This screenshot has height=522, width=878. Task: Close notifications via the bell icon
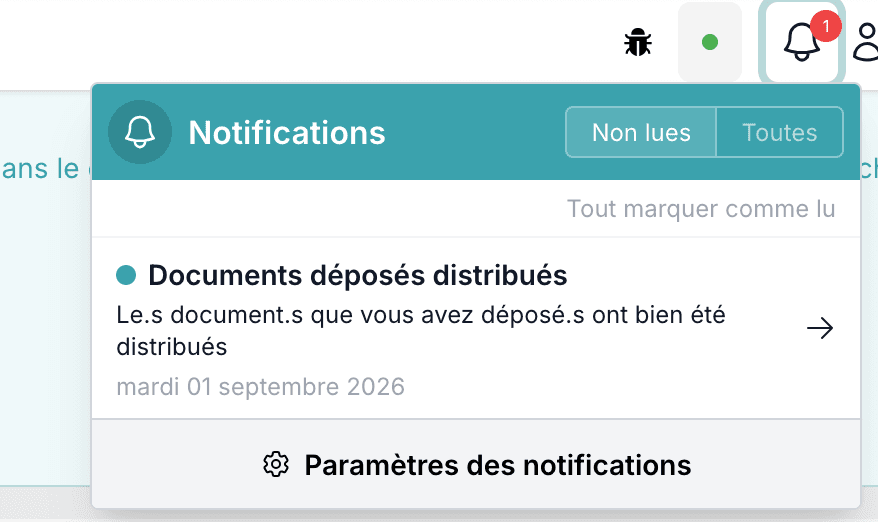point(801,42)
